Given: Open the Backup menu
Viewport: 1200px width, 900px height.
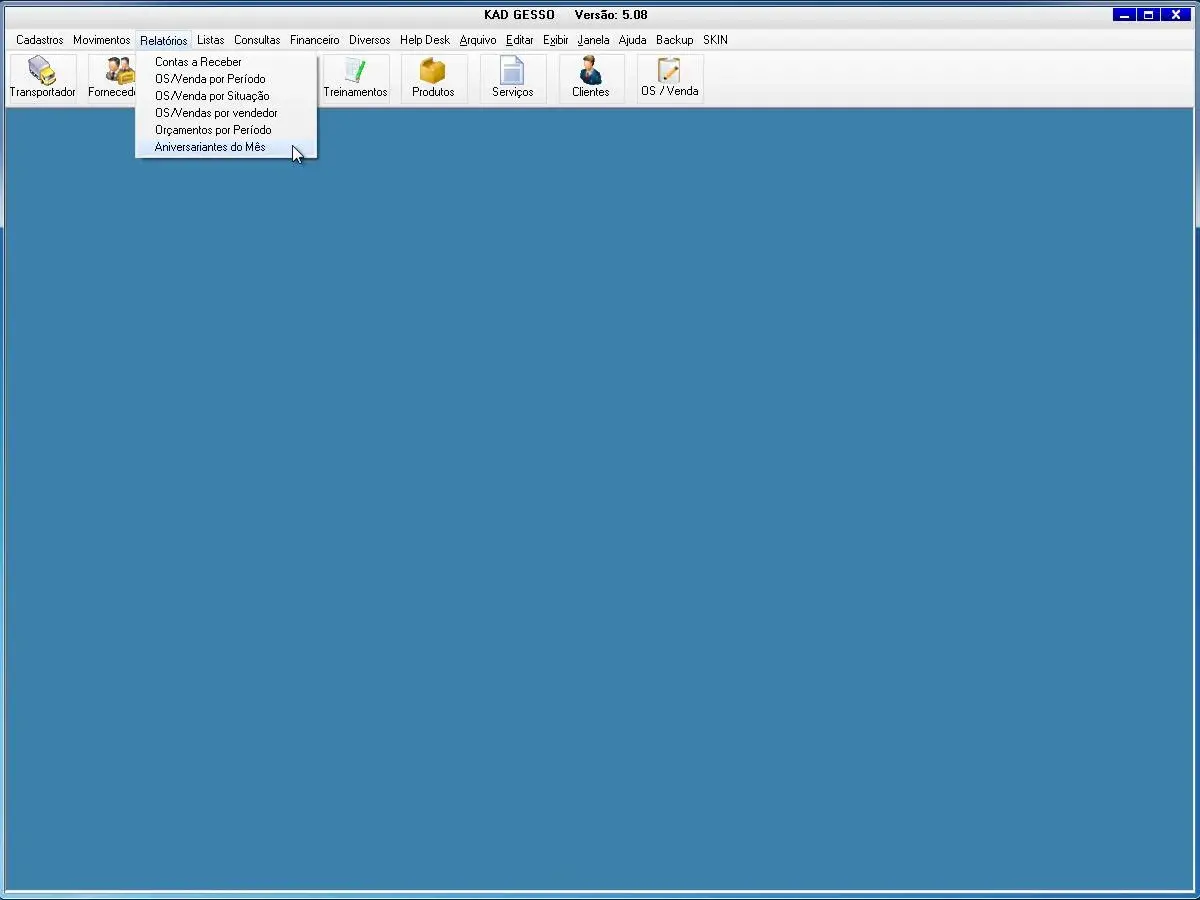Looking at the screenshot, I should (x=674, y=40).
